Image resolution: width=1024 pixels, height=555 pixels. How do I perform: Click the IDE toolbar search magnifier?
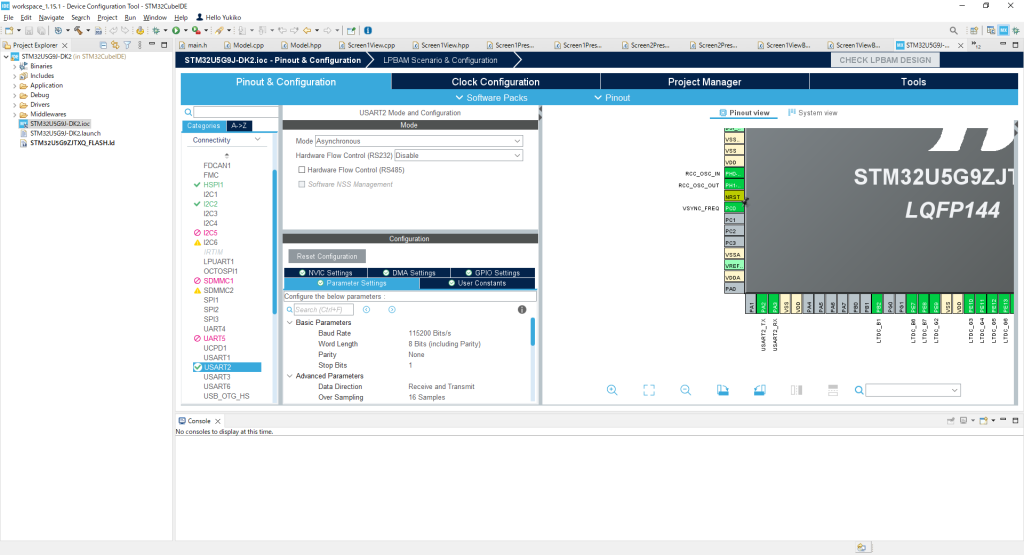tap(953, 30)
